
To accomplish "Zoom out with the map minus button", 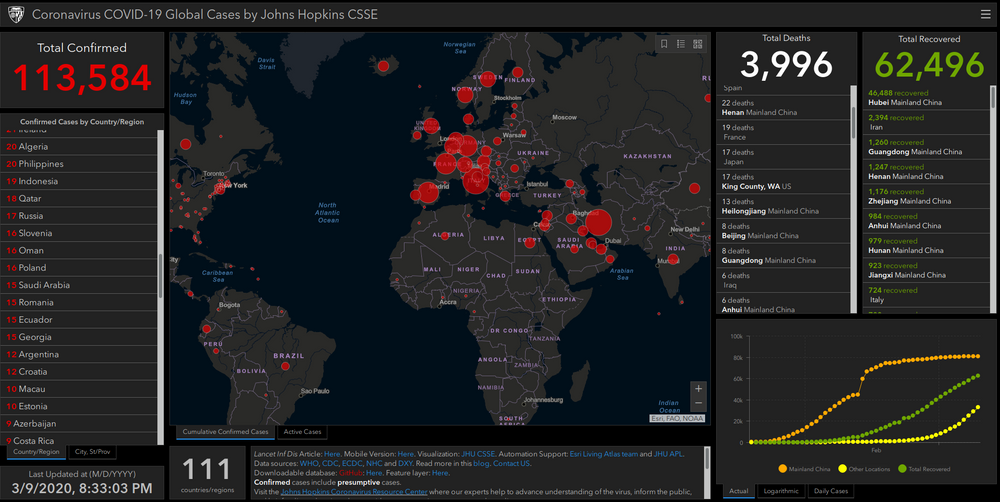I will (698, 405).
